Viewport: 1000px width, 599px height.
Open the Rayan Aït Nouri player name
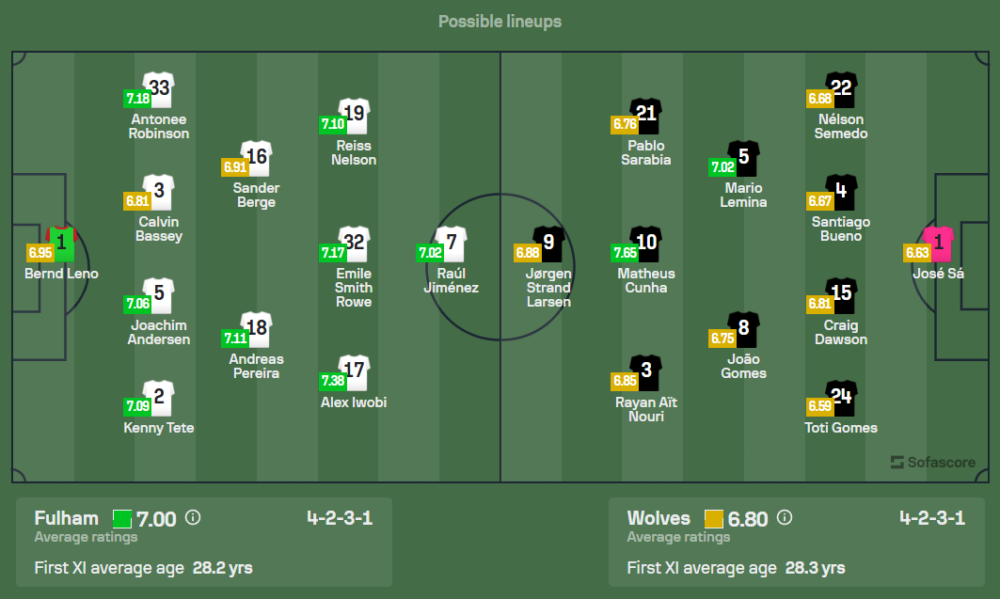(x=647, y=409)
